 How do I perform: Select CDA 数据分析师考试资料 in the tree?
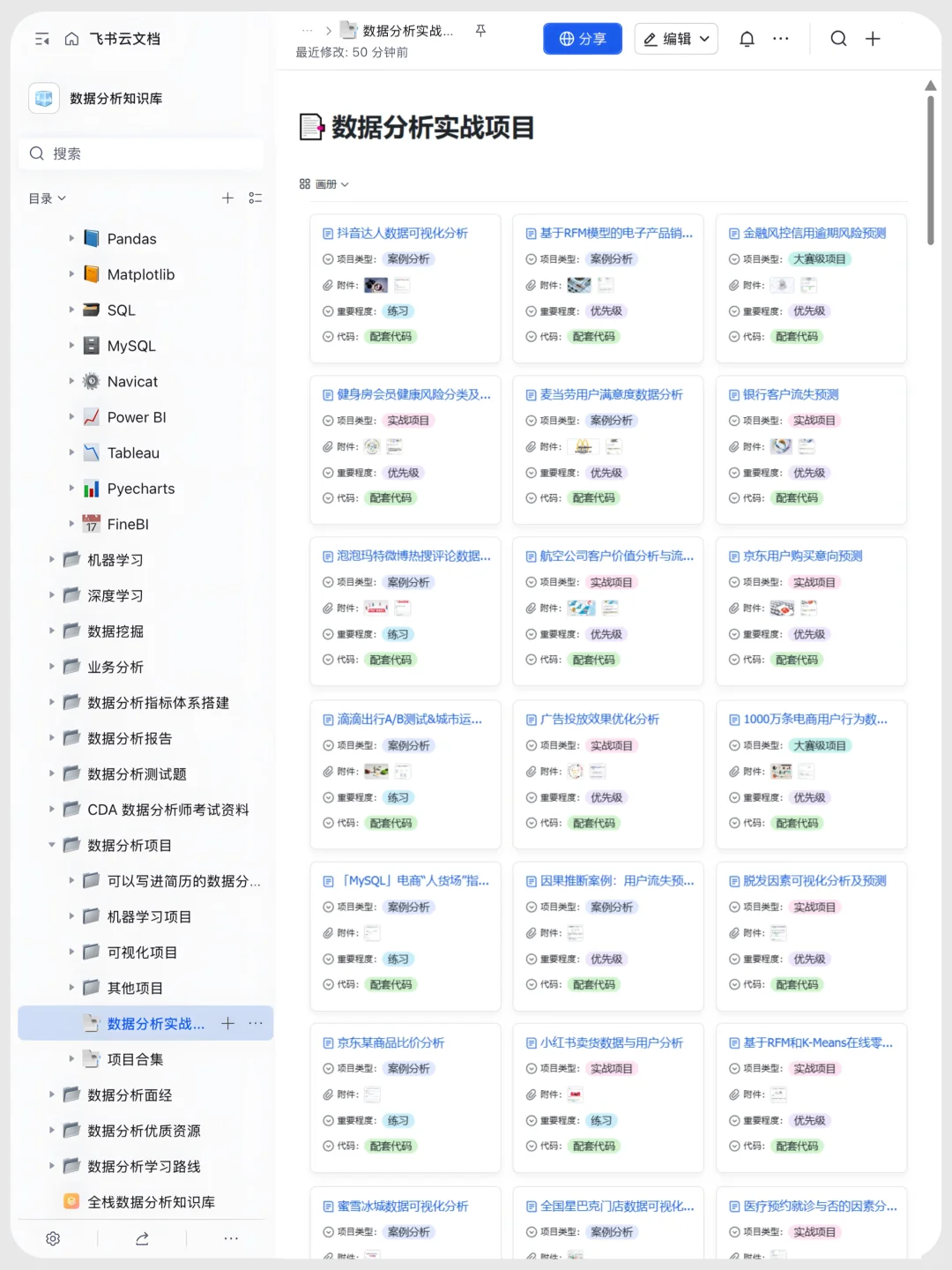168,810
